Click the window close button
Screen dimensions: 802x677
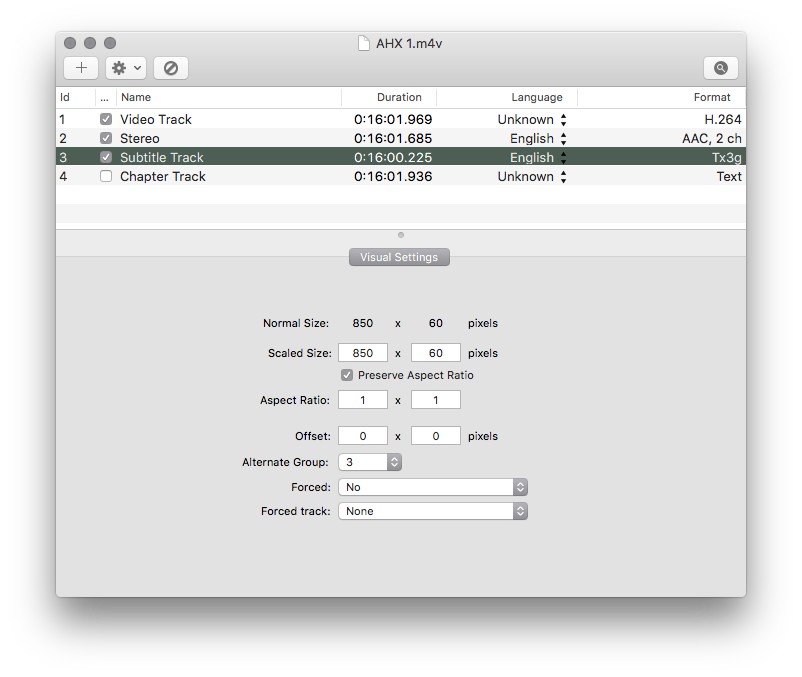pyautogui.click(x=70, y=43)
